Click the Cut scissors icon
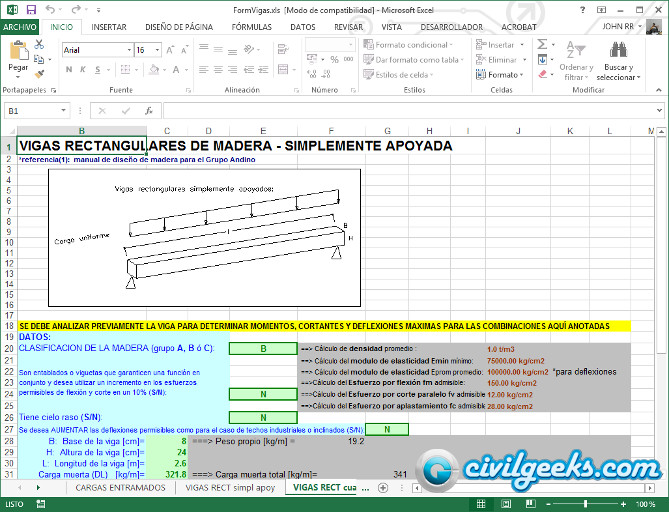The height and width of the screenshot is (512, 669). point(39,45)
